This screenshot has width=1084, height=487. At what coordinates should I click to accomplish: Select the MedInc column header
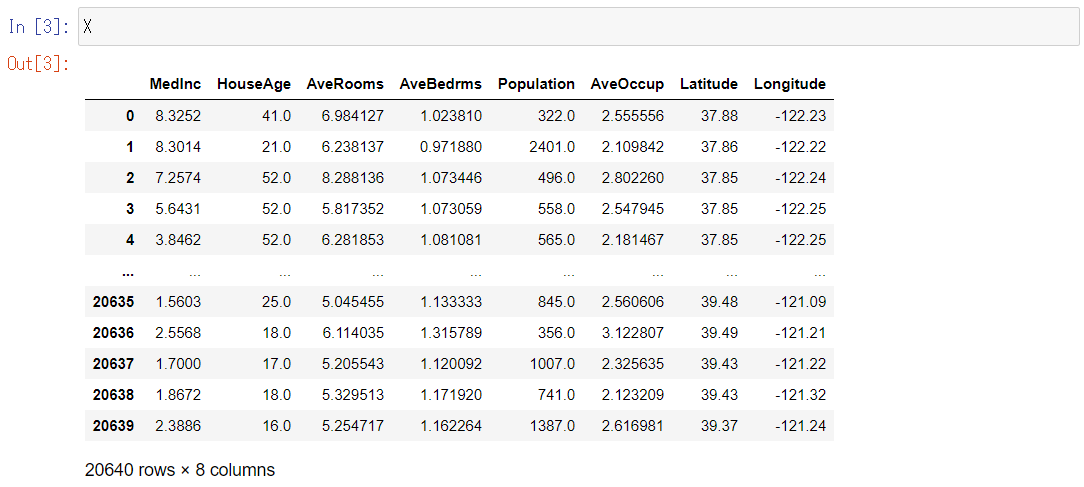[175, 84]
